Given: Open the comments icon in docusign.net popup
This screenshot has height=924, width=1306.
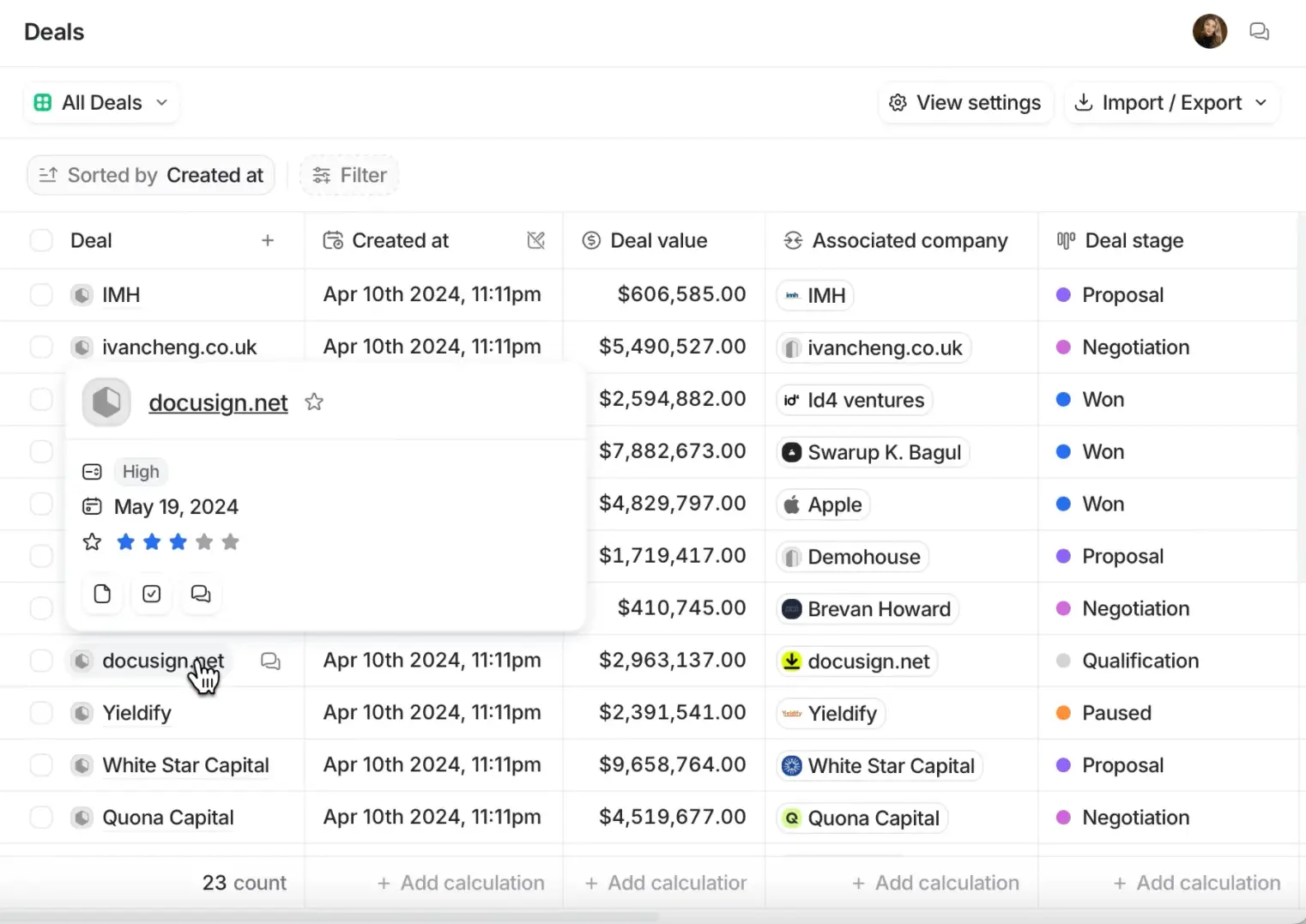Looking at the screenshot, I should tap(201, 594).
